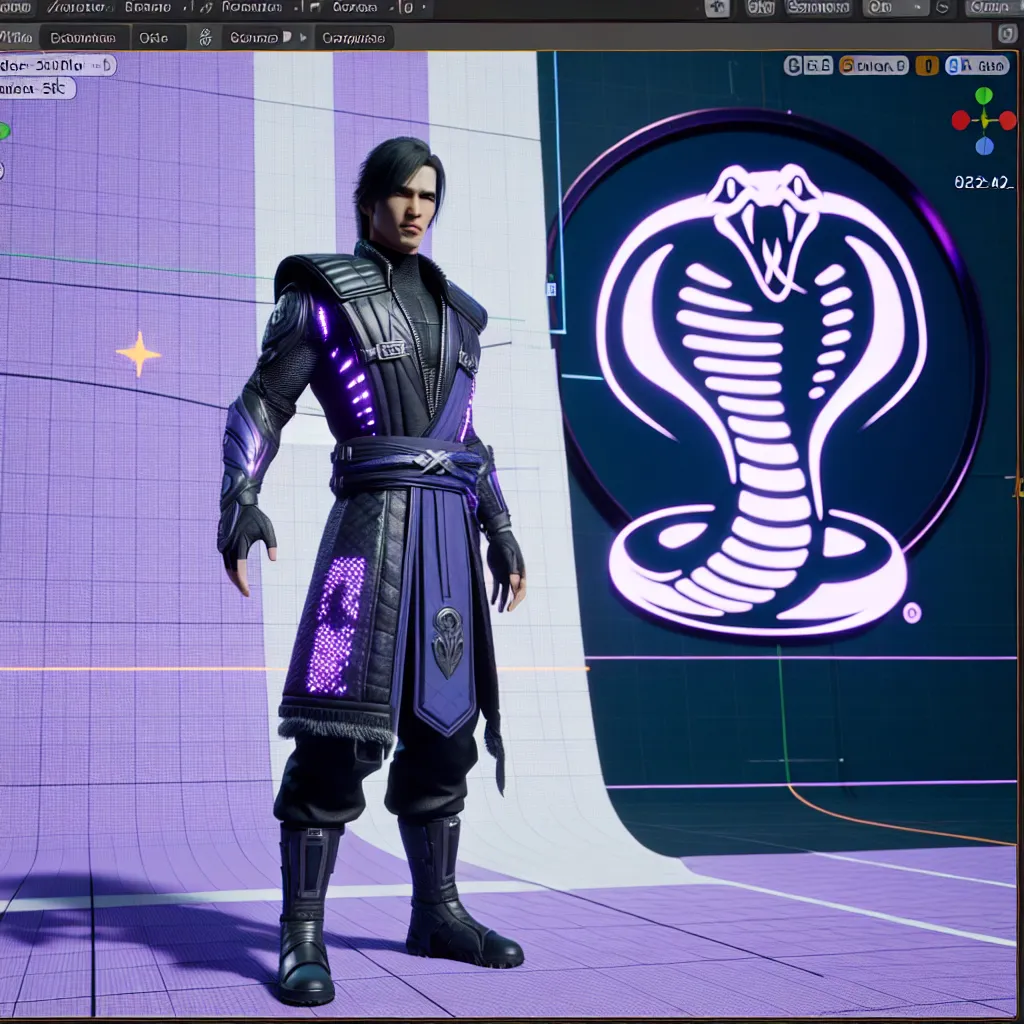The height and width of the screenshot is (1024, 1024).
Task: Toggle the blue-highlighted pill at viewport top right
Action: point(977,66)
